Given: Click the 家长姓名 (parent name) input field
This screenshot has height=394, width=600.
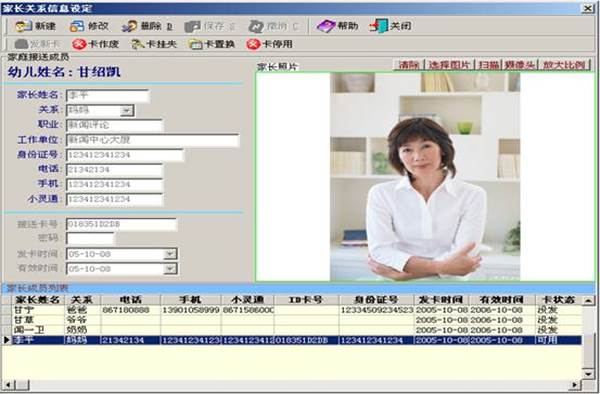Looking at the screenshot, I should pyautogui.click(x=108, y=96).
